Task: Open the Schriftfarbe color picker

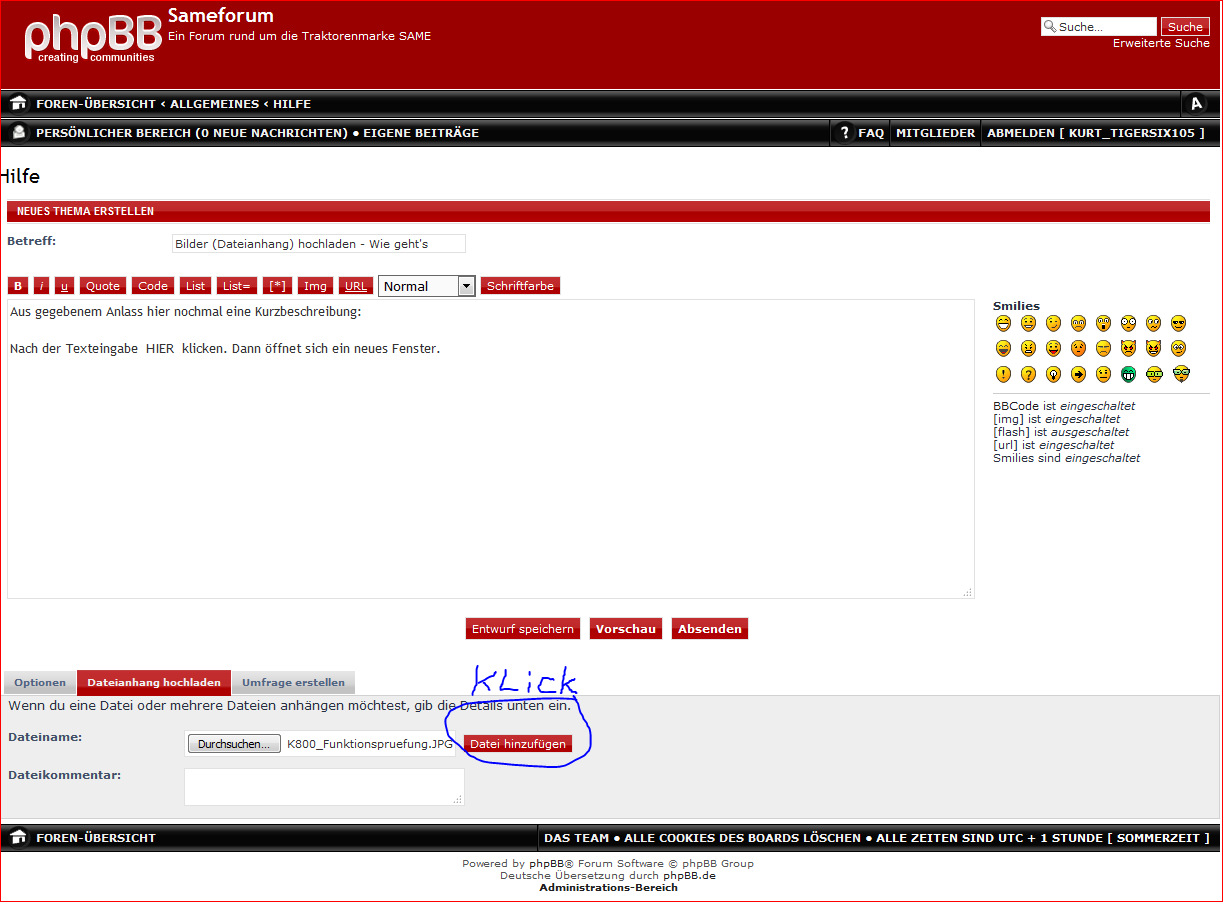Action: pyautogui.click(x=520, y=286)
